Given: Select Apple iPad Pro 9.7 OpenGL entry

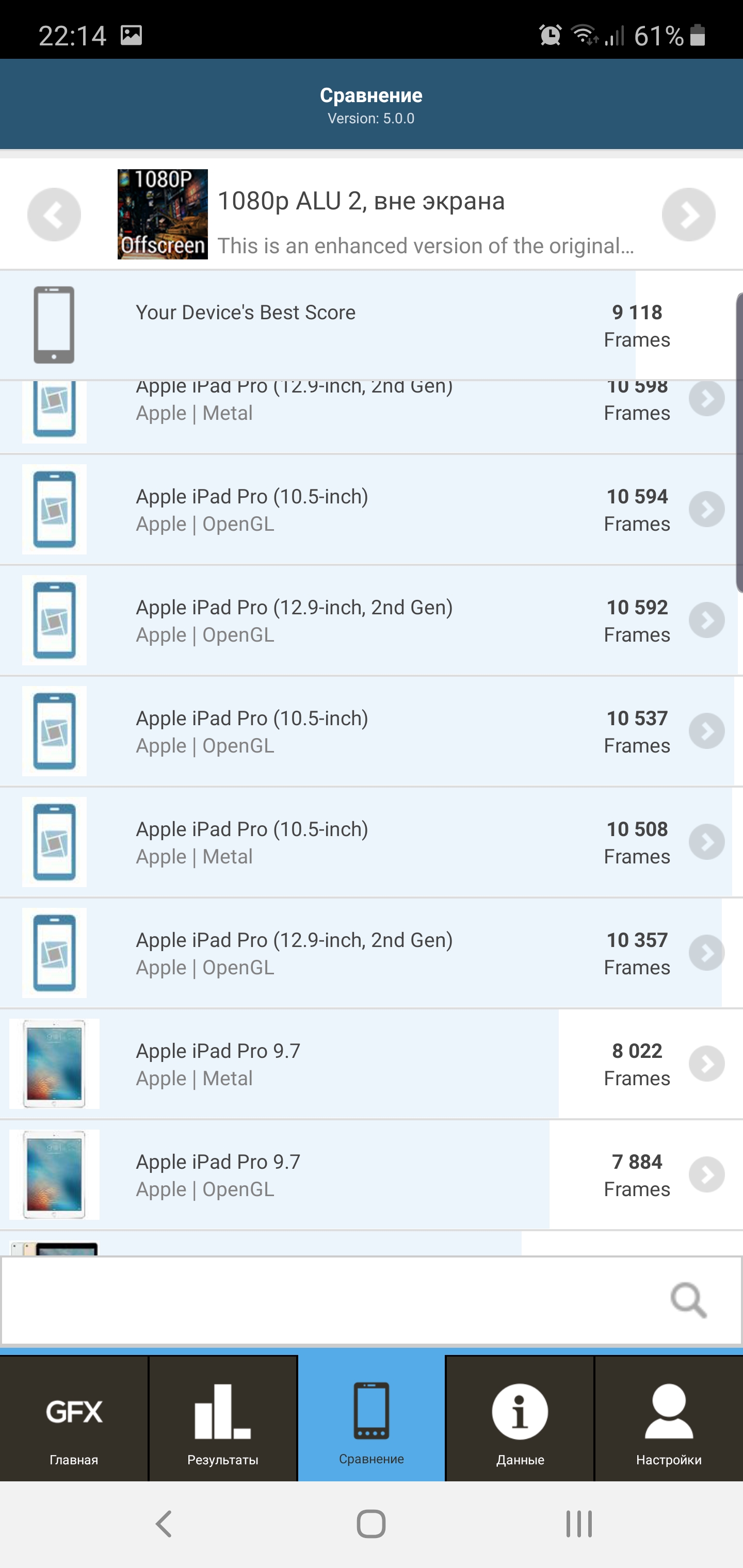Looking at the screenshot, I should [x=372, y=1175].
